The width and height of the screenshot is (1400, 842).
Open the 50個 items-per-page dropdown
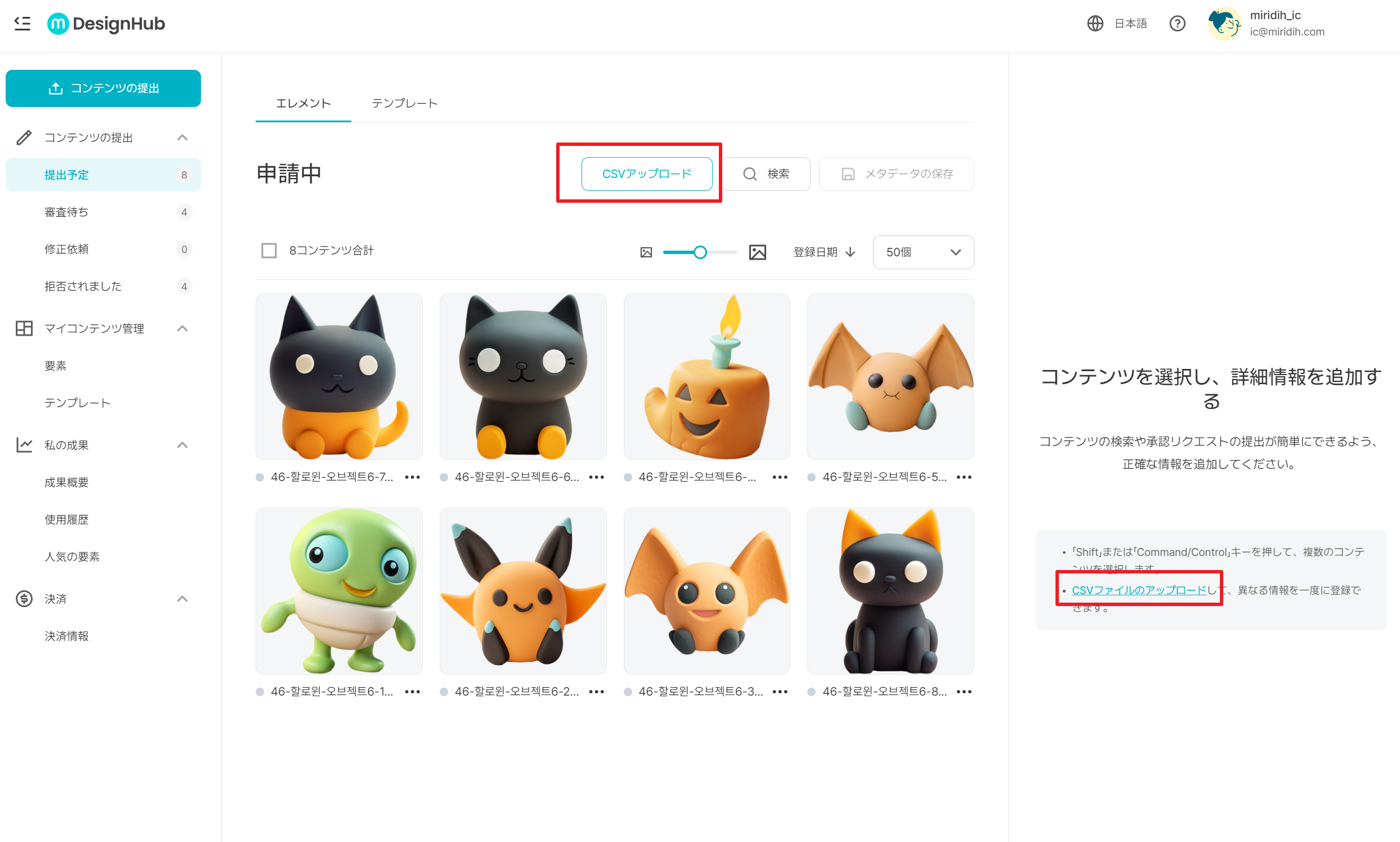923,252
